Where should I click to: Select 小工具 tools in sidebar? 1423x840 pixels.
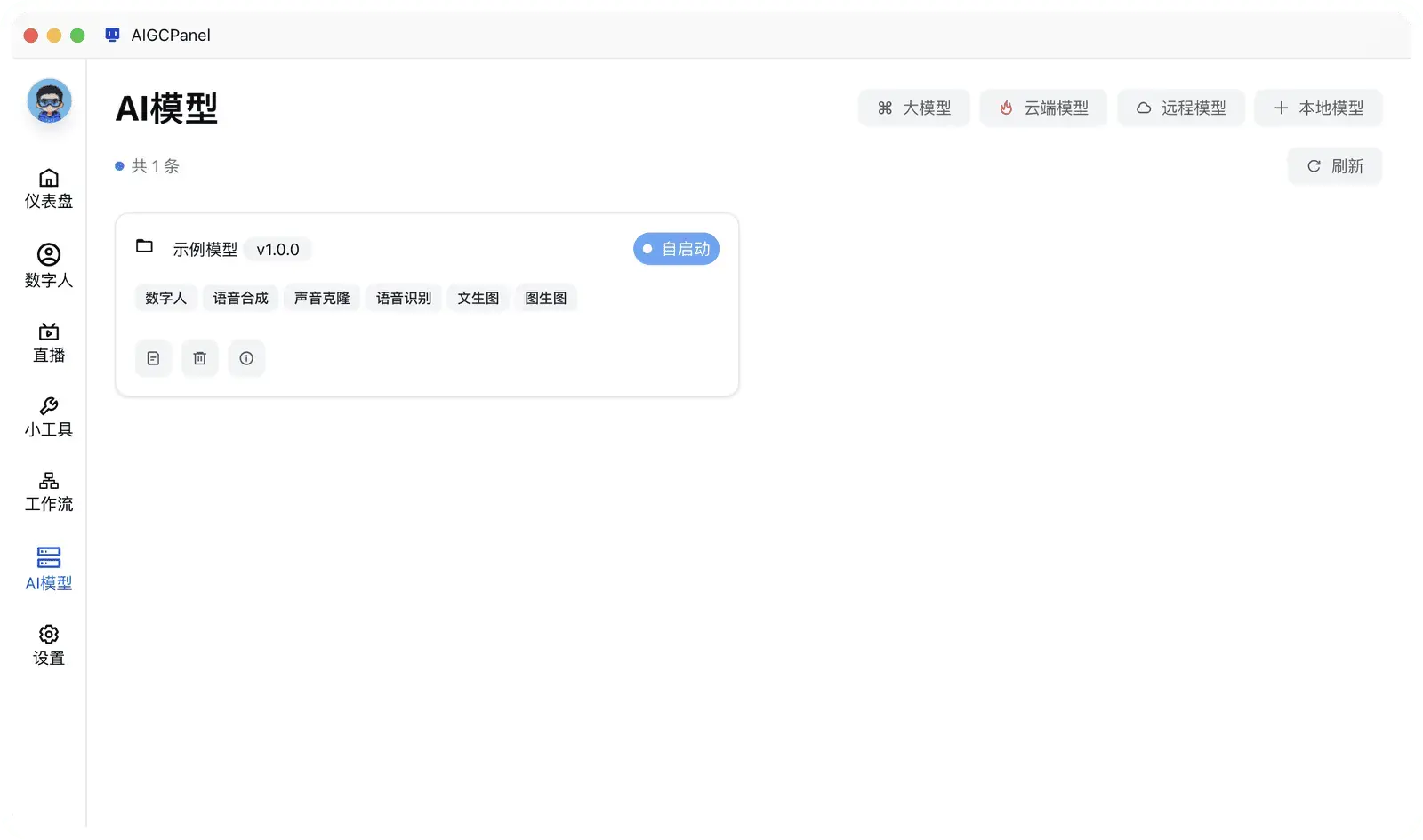[49, 417]
